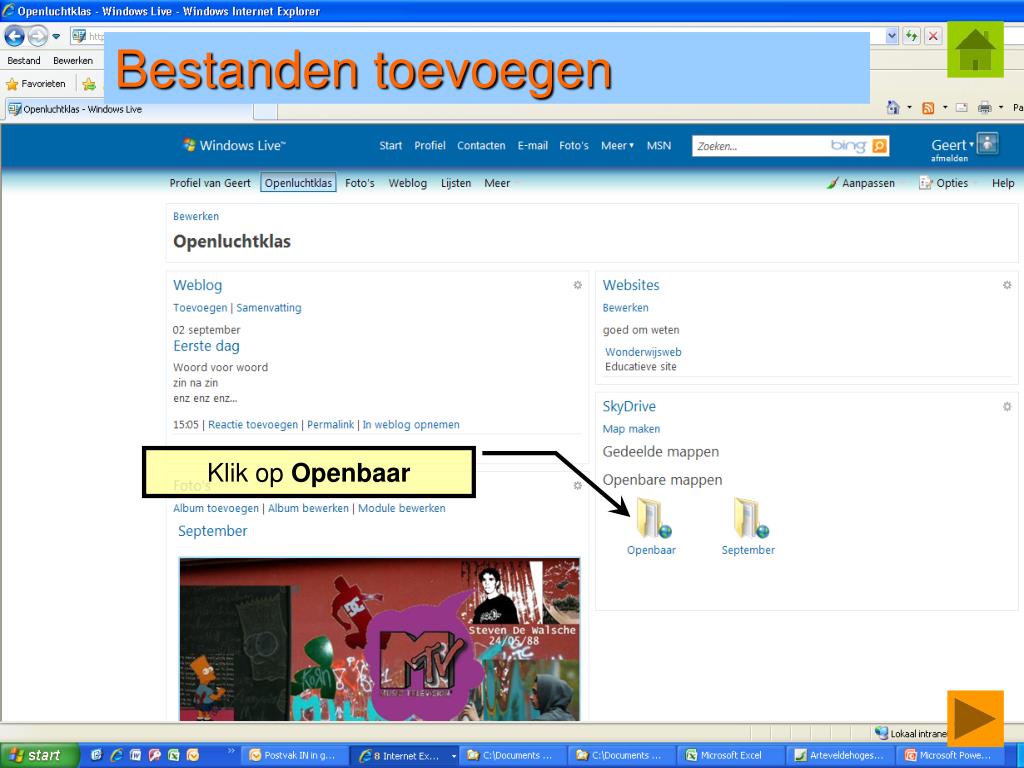The width and height of the screenshot is (1024, 768).
Task: Click the IE Home page icon
Action: [x=893, y=108]
